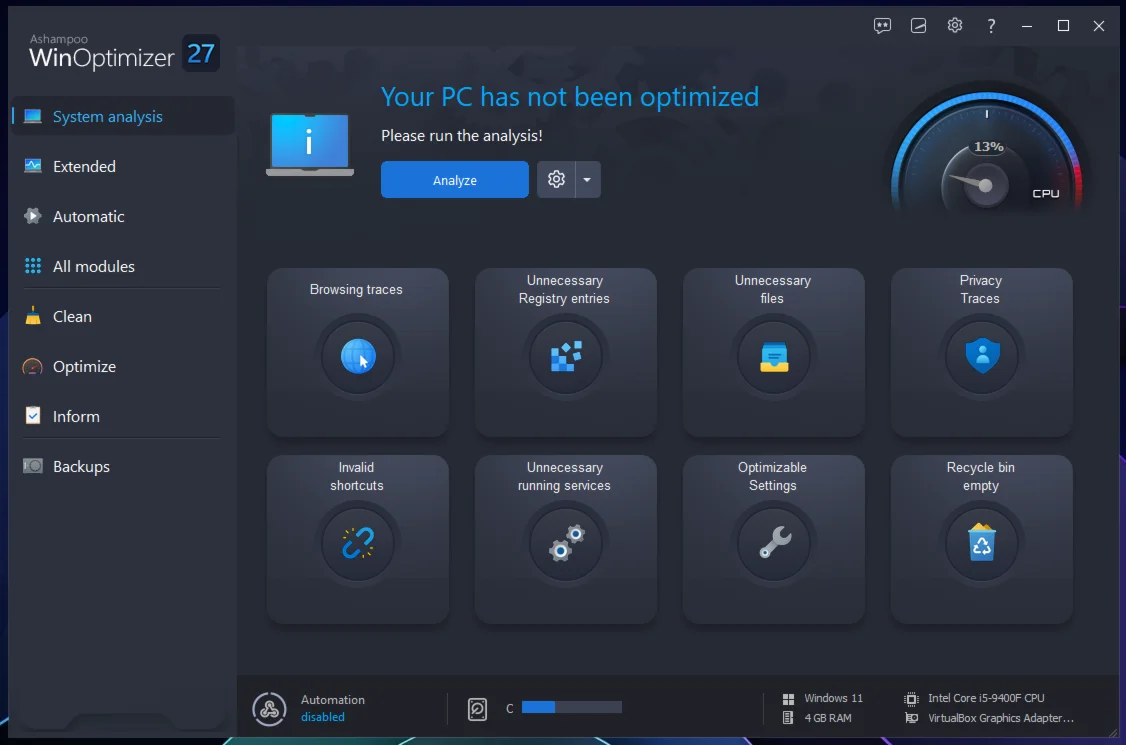The height and width of the screenshot is (745, 1126).
Task: Click the Automation status icon
Action: coord(269,709)
